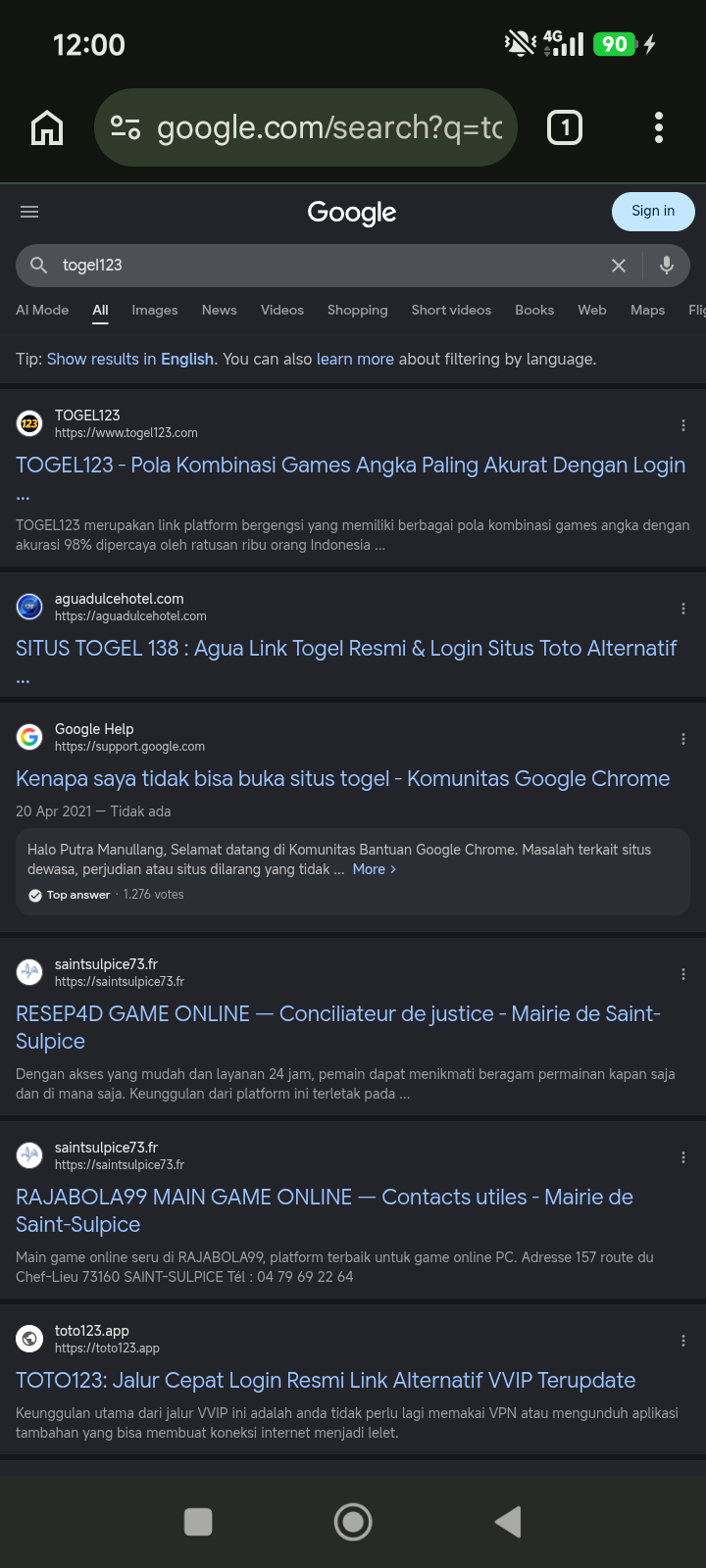This screenshot has height=1568, width=706.
Task: Open Google hamburger menu
Action: pyautogui.click(x=29, y=212)
